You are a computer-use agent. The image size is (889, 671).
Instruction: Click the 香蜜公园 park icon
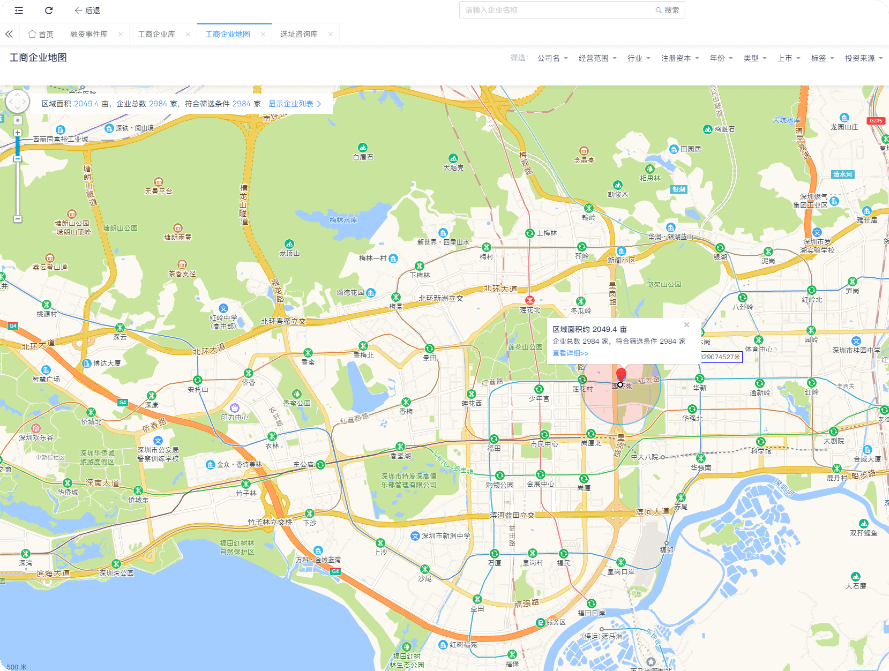coord(297,394)
